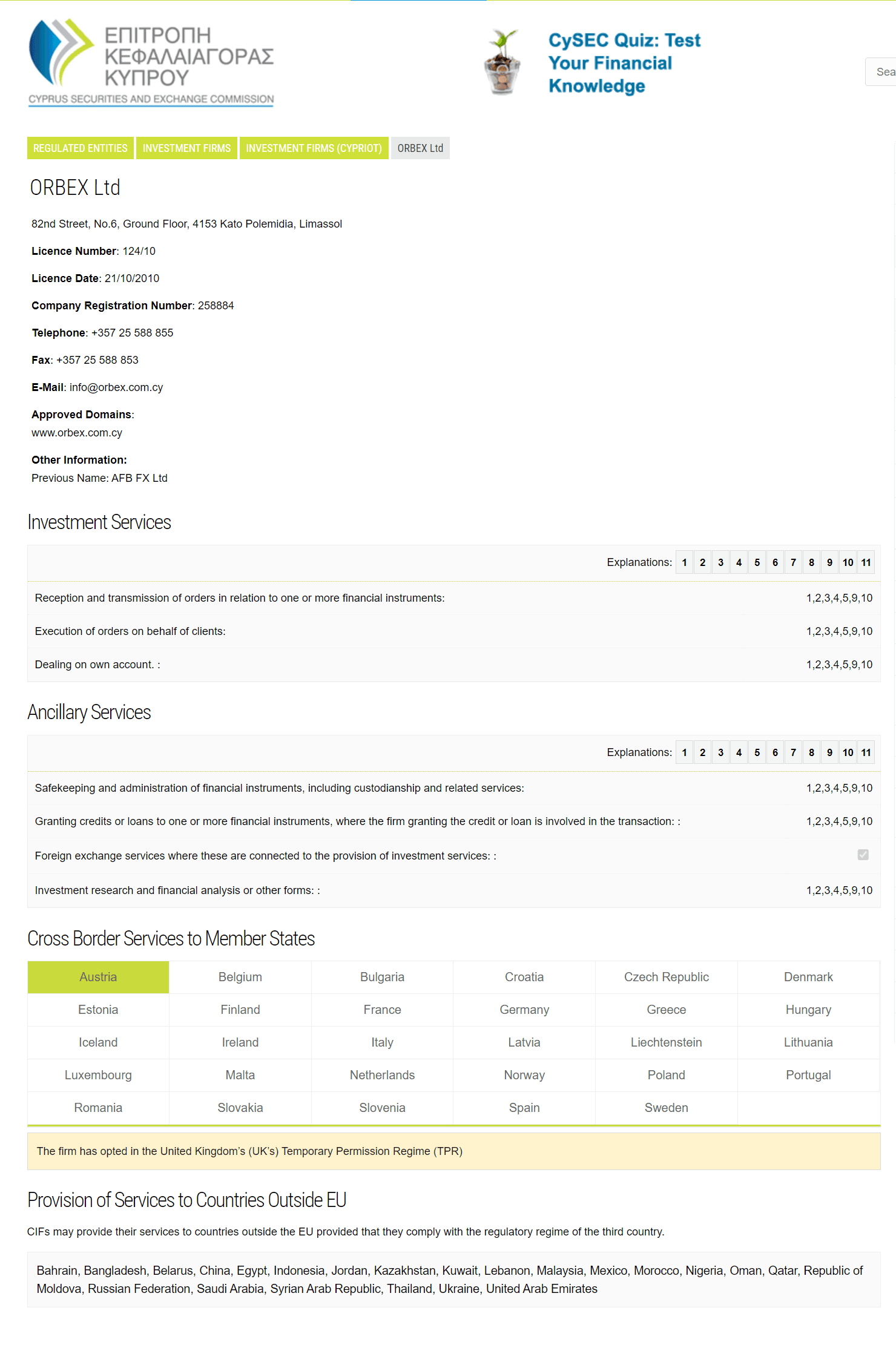The height and width of the screenshot is (1368, 896).
Task: Open explanation 2 in Investment Services
Action: tap(703, 562)
